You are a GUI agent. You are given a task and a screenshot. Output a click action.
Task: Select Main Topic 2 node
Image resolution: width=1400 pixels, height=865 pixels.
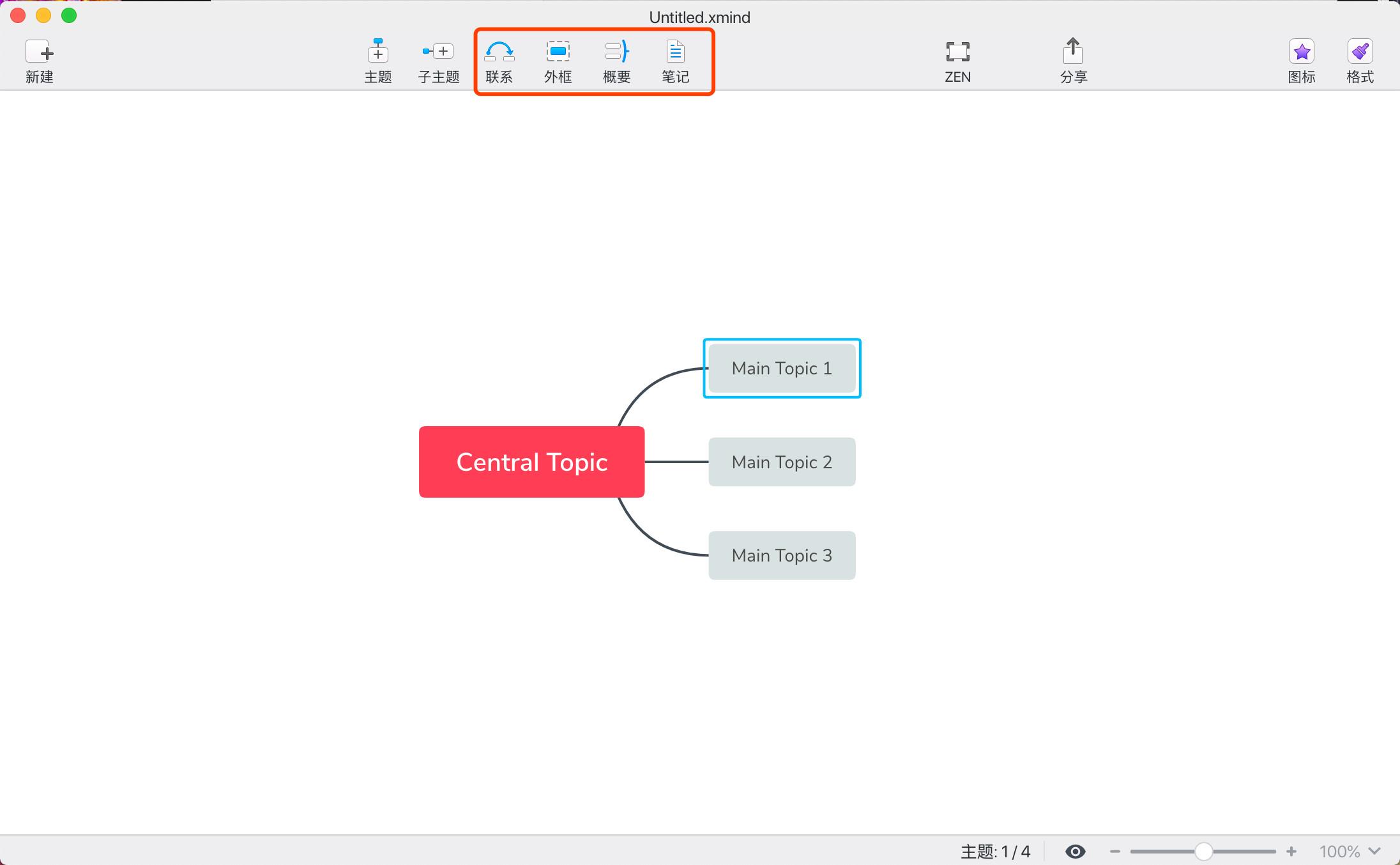[782, 462]
